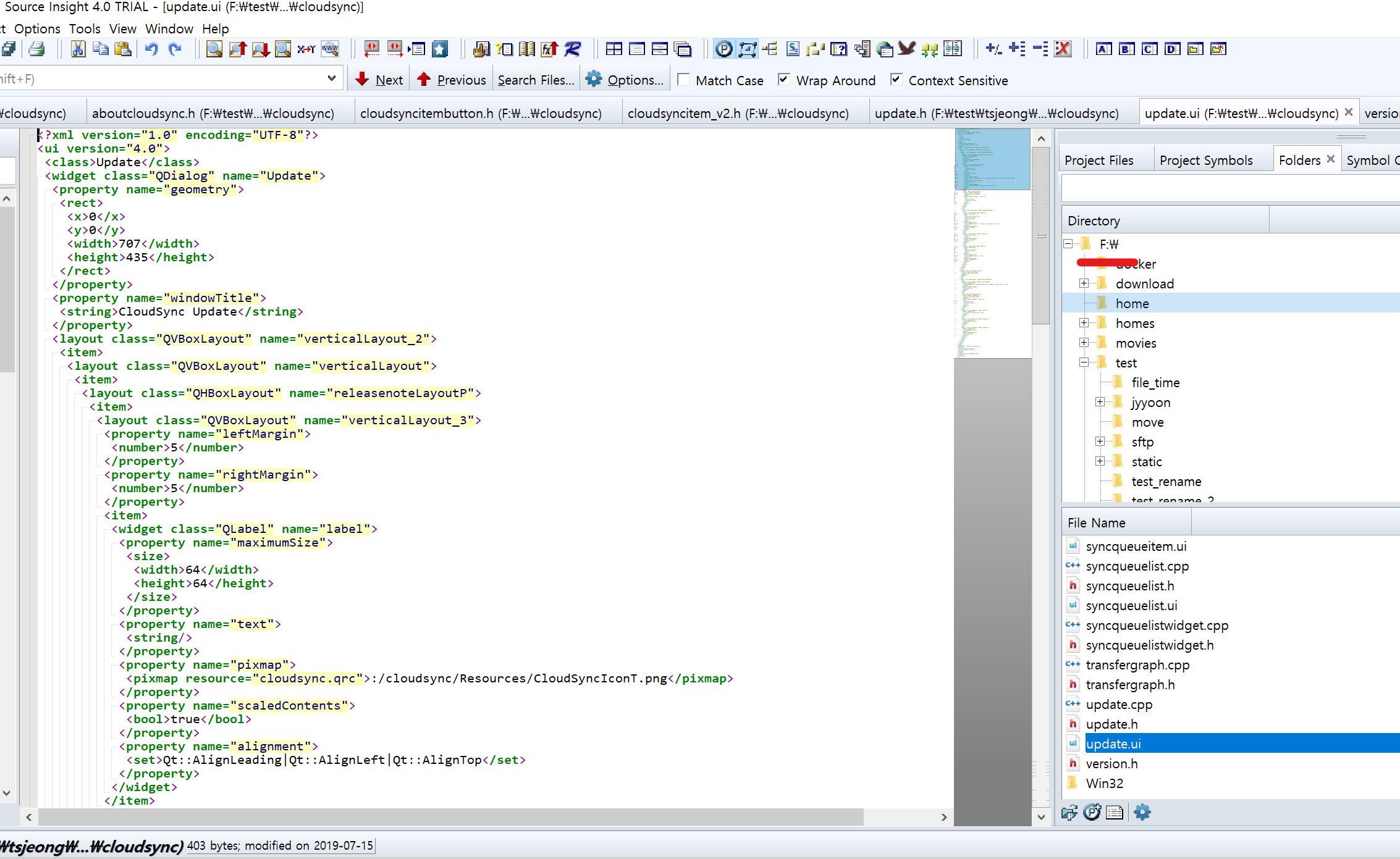
Task: Open the search field dropdown arrow
Action: coord(332,78)
